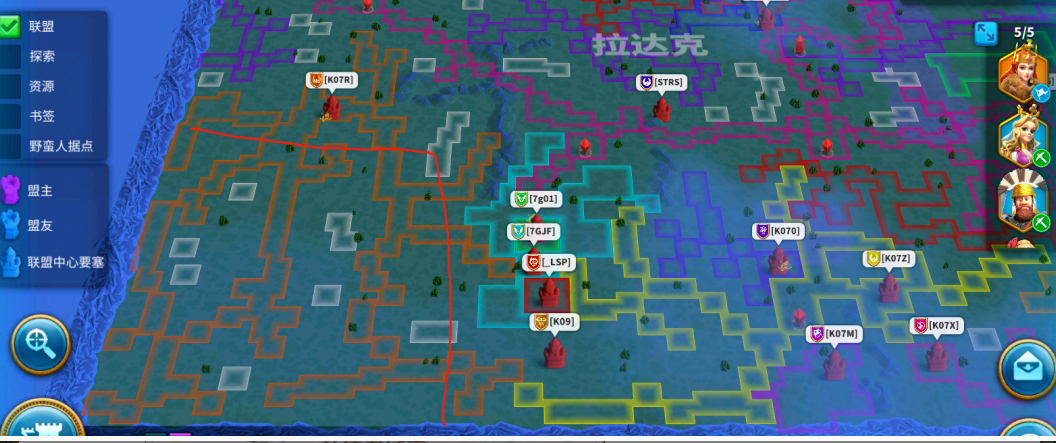Select the red fortress under _LSP
The width and height of the screenshot is (1056, 443).
tap(548, 294)
